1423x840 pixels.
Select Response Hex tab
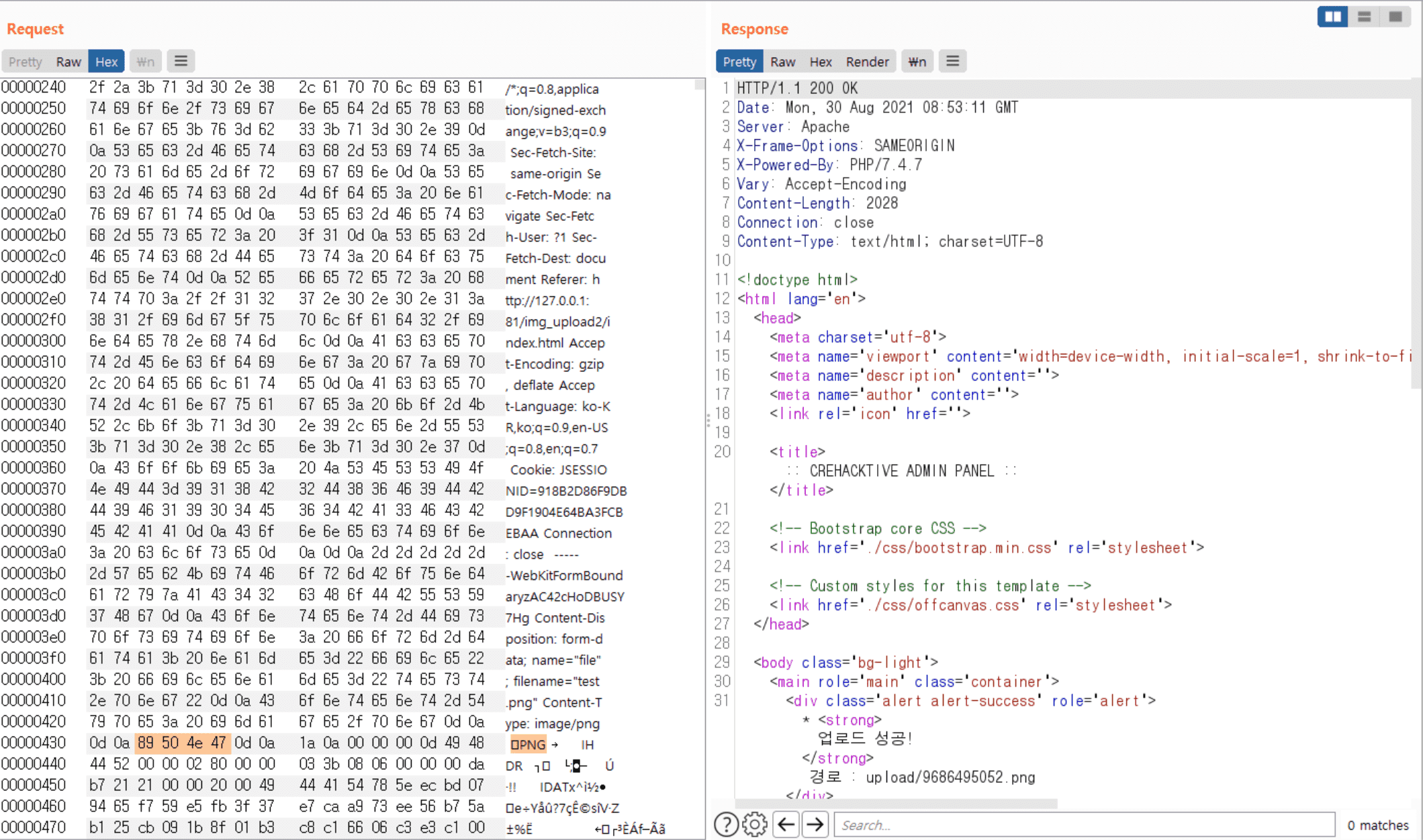(x=821, y=62)
